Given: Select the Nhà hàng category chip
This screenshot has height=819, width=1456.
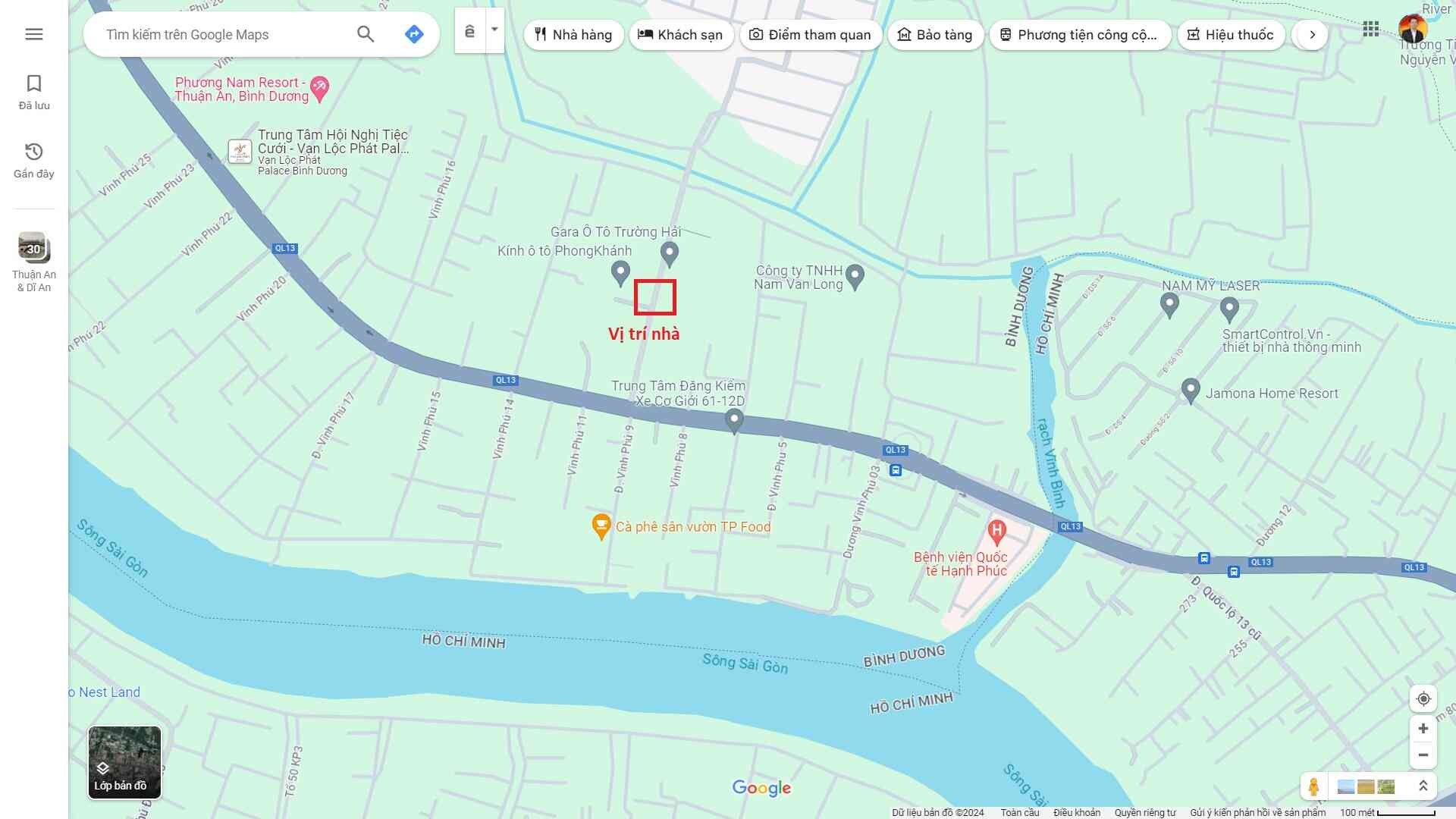Looking at the screenshot, I should tap(573, 35).
